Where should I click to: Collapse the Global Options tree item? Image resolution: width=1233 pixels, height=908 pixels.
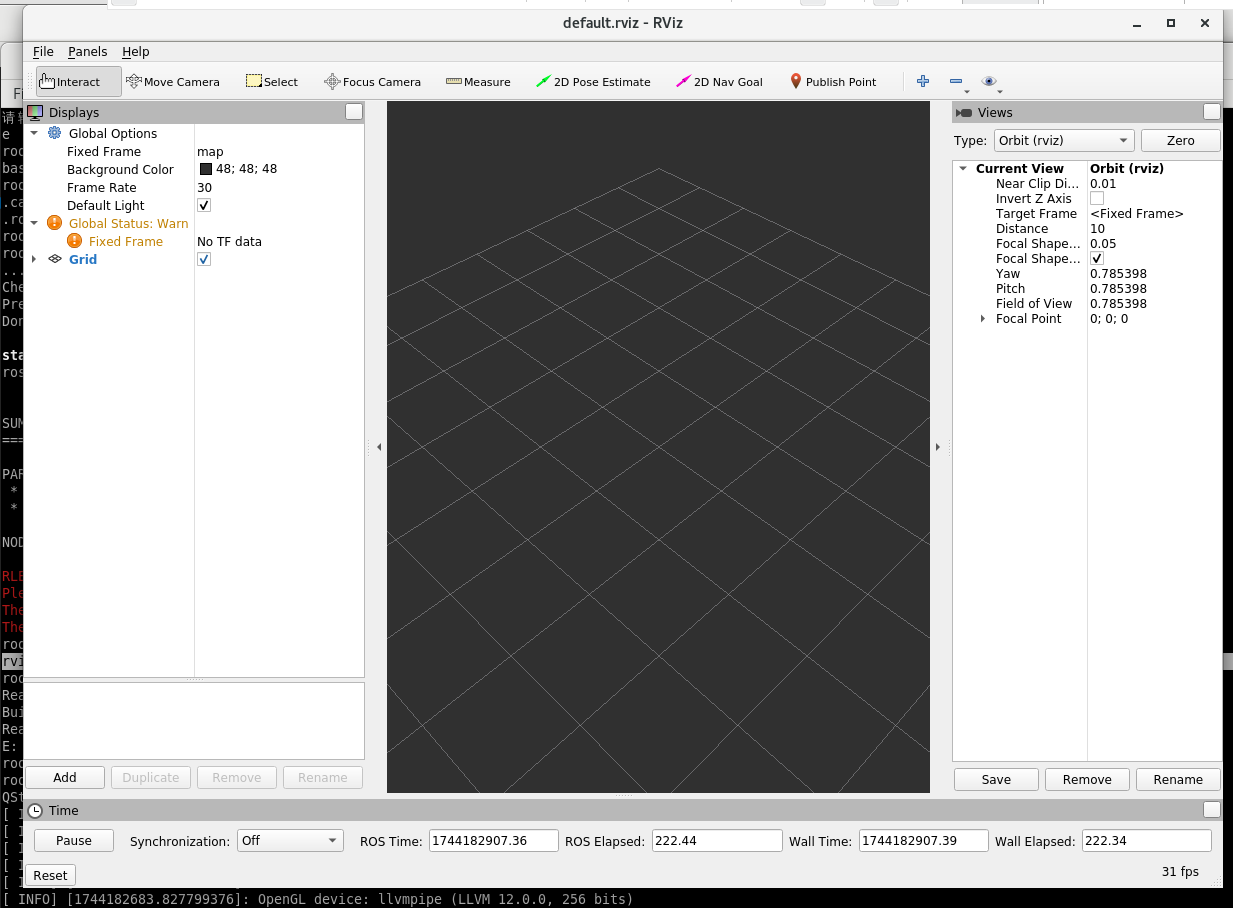tap(34, 133)
